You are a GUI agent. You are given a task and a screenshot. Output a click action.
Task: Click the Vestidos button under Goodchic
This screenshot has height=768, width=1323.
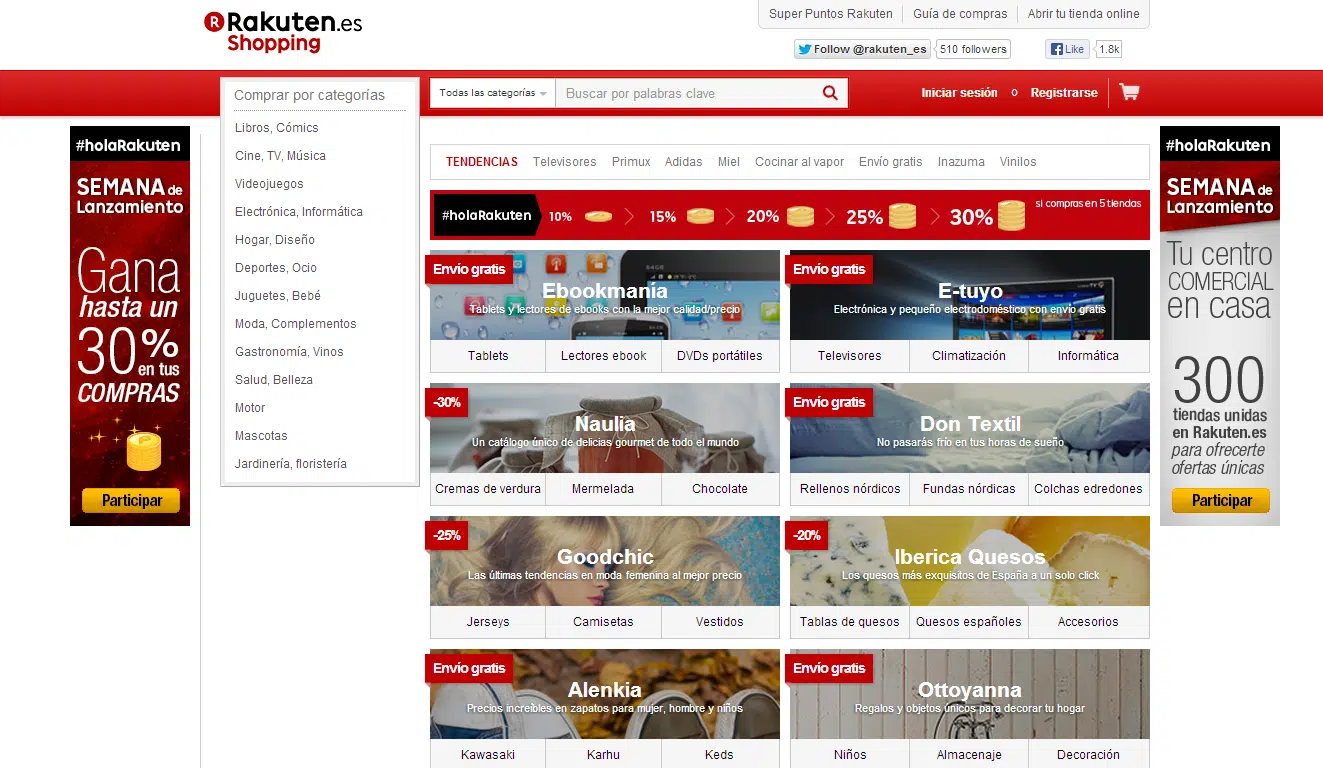(720, 622)
